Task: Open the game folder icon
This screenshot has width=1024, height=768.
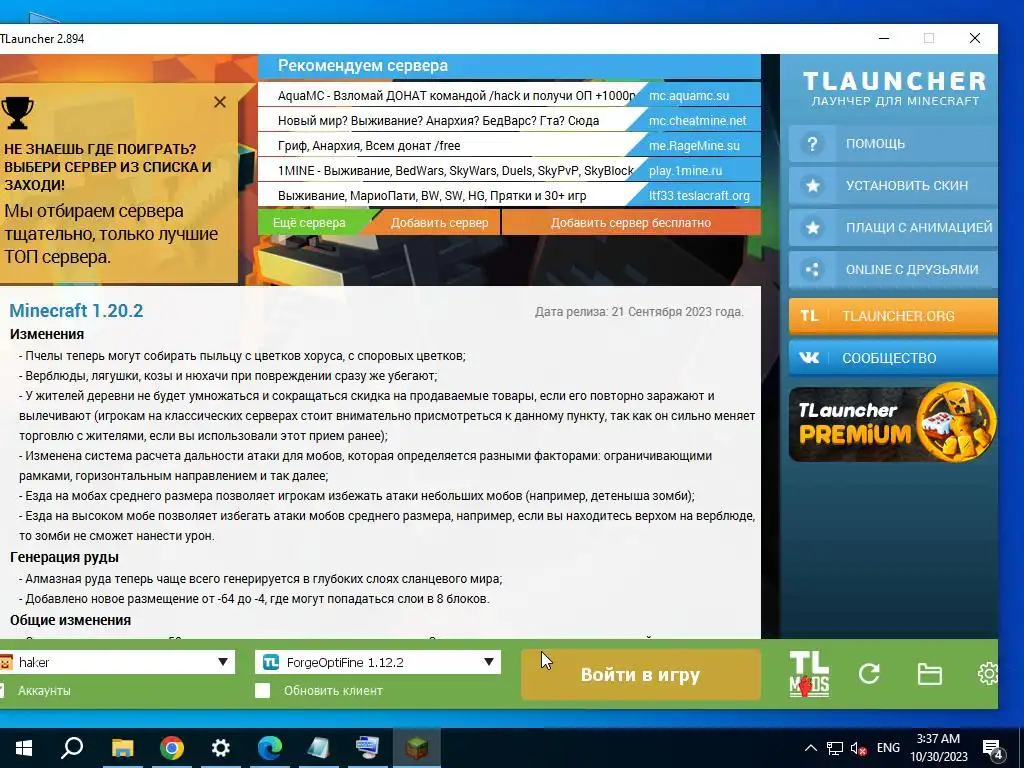Action: tap(929, 674)
